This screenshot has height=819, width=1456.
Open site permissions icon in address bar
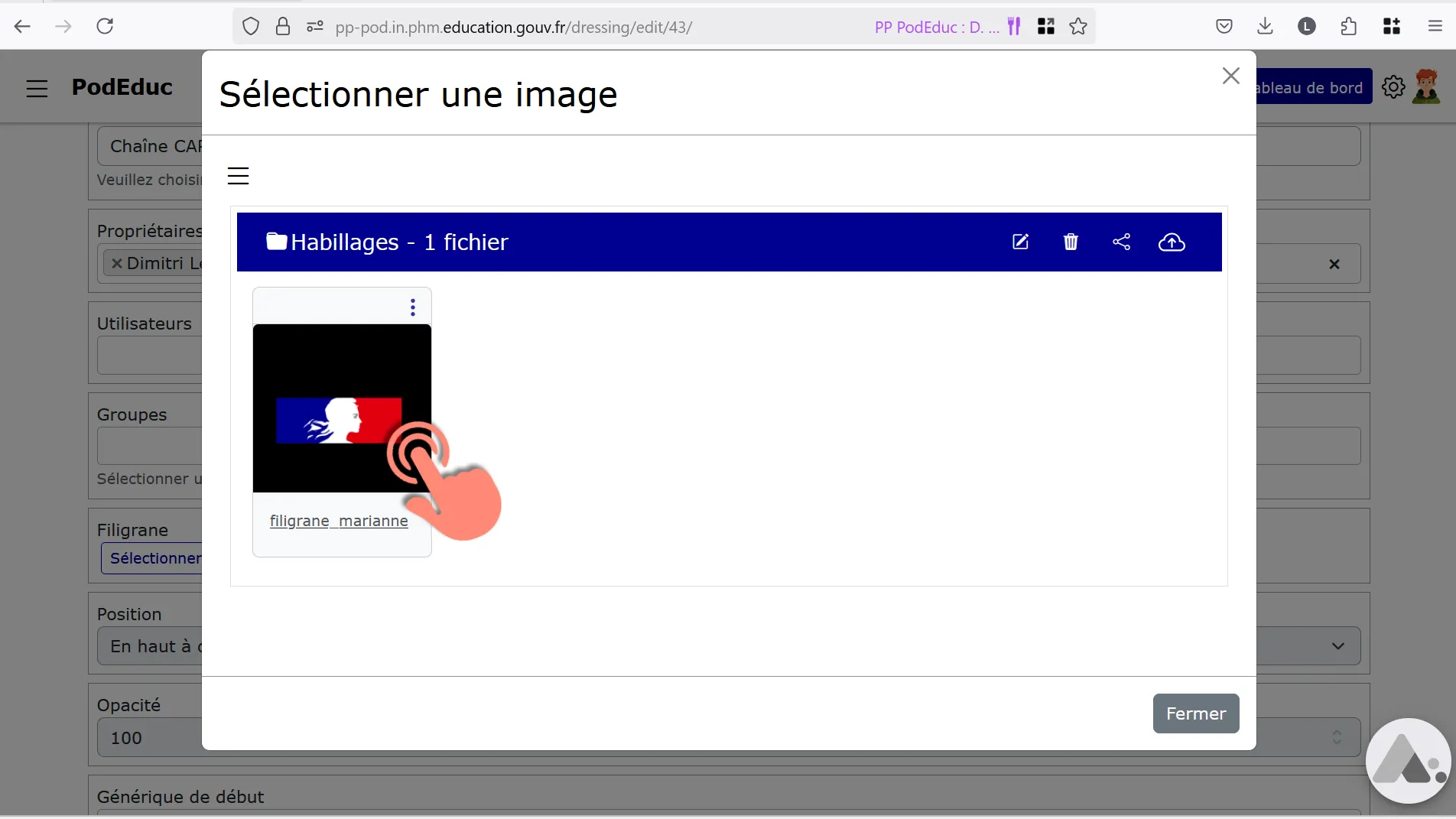point(314,27)
